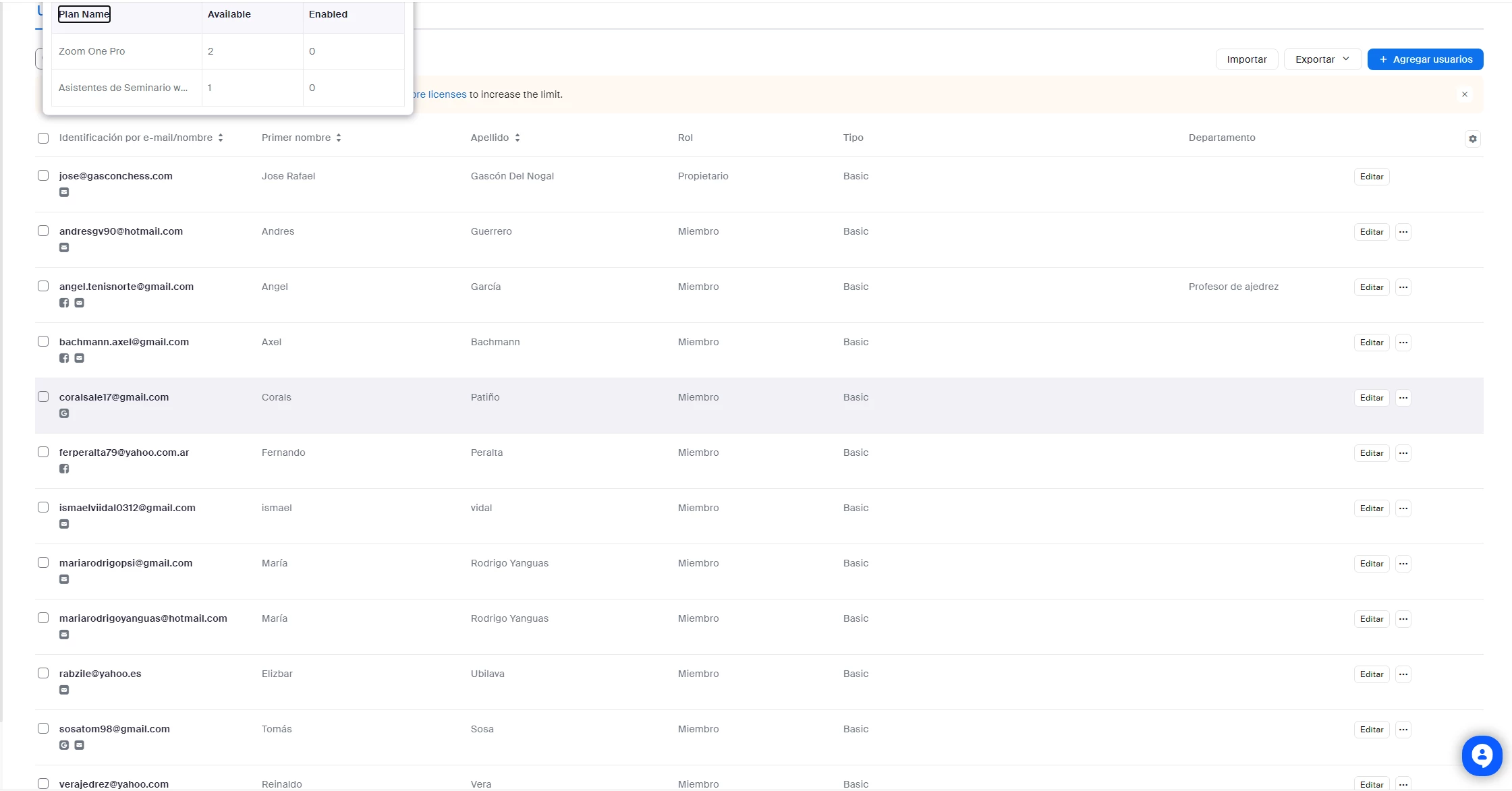Sort by Primer nombre column

[x=338, y=138]
